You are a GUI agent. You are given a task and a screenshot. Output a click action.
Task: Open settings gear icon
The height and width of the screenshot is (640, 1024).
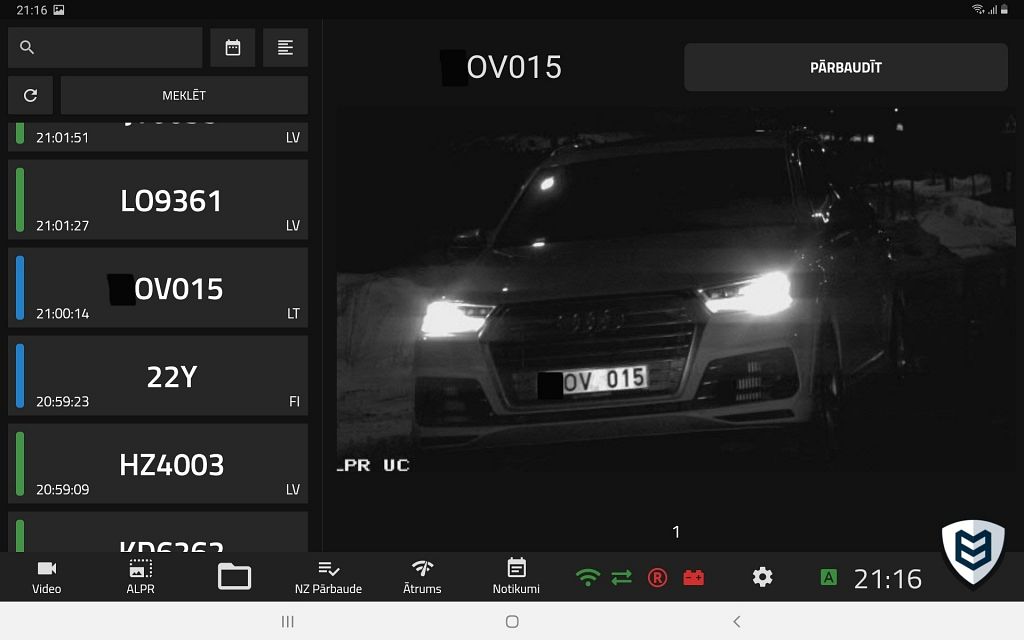pyautogui.click(x=762, y=577)
